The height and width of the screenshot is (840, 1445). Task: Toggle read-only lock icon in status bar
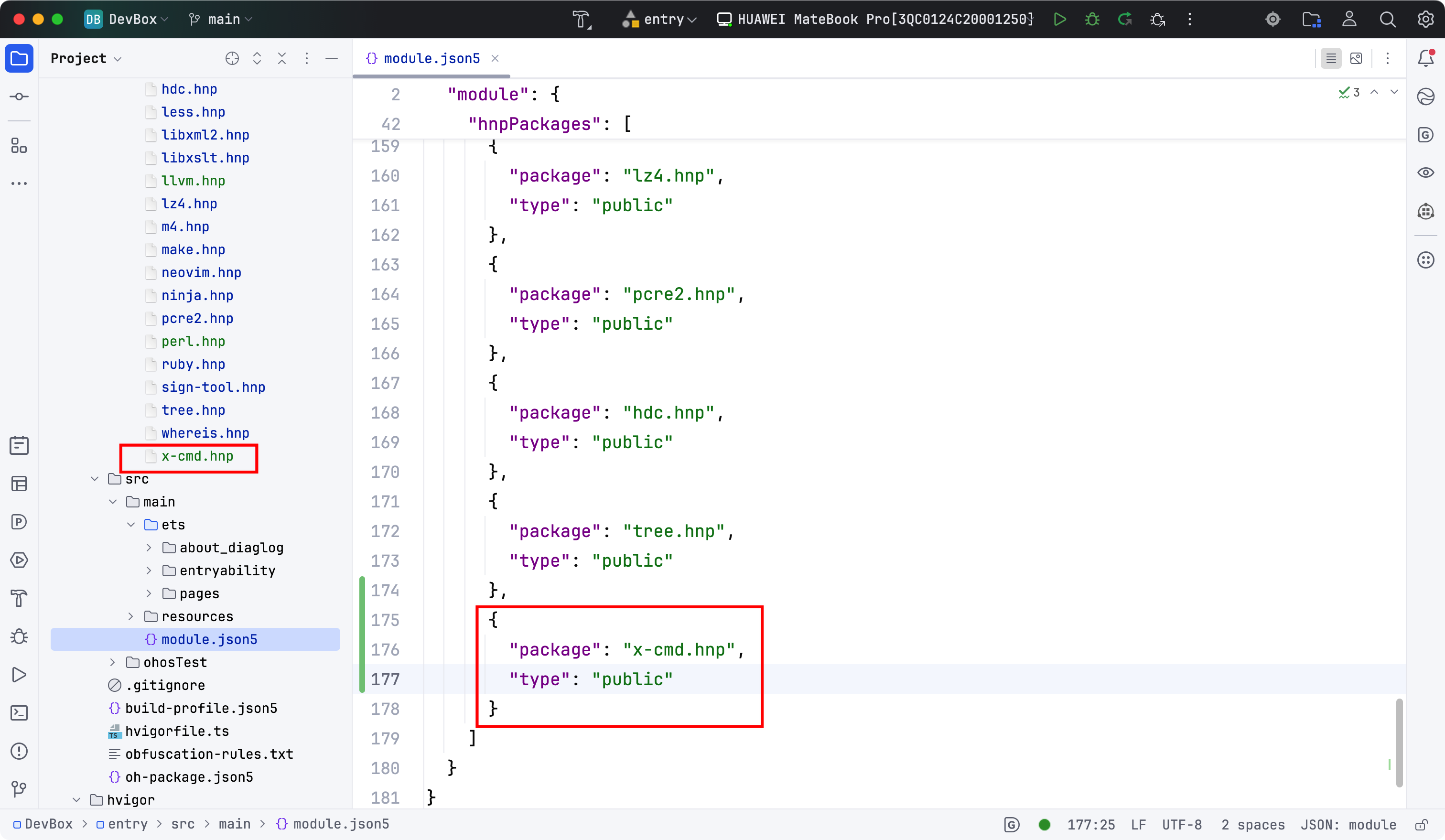click(x=1421, y=825)
